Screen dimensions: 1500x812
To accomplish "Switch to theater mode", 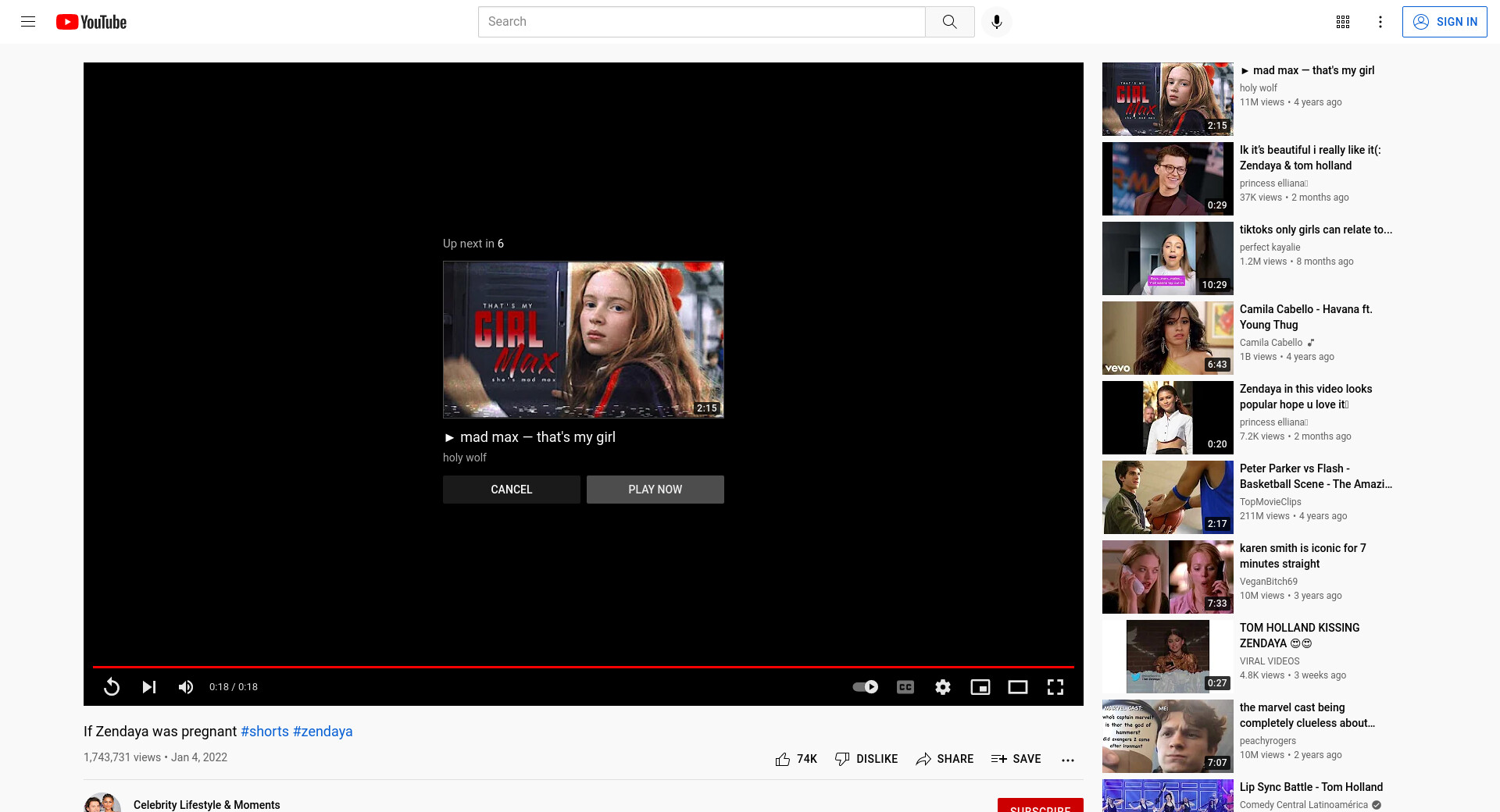I will pos(1018,687).
